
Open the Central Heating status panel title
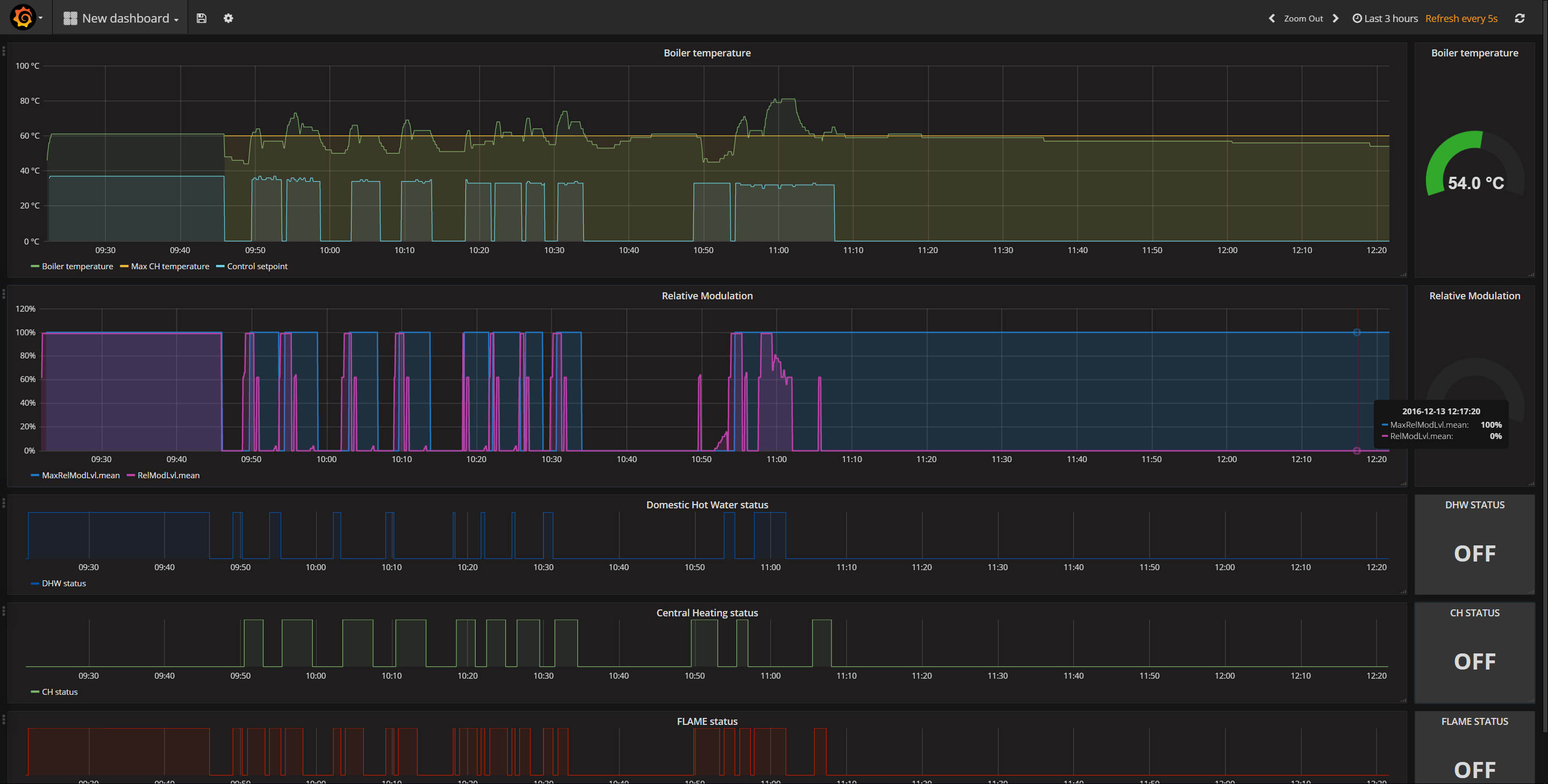point(707,613)
